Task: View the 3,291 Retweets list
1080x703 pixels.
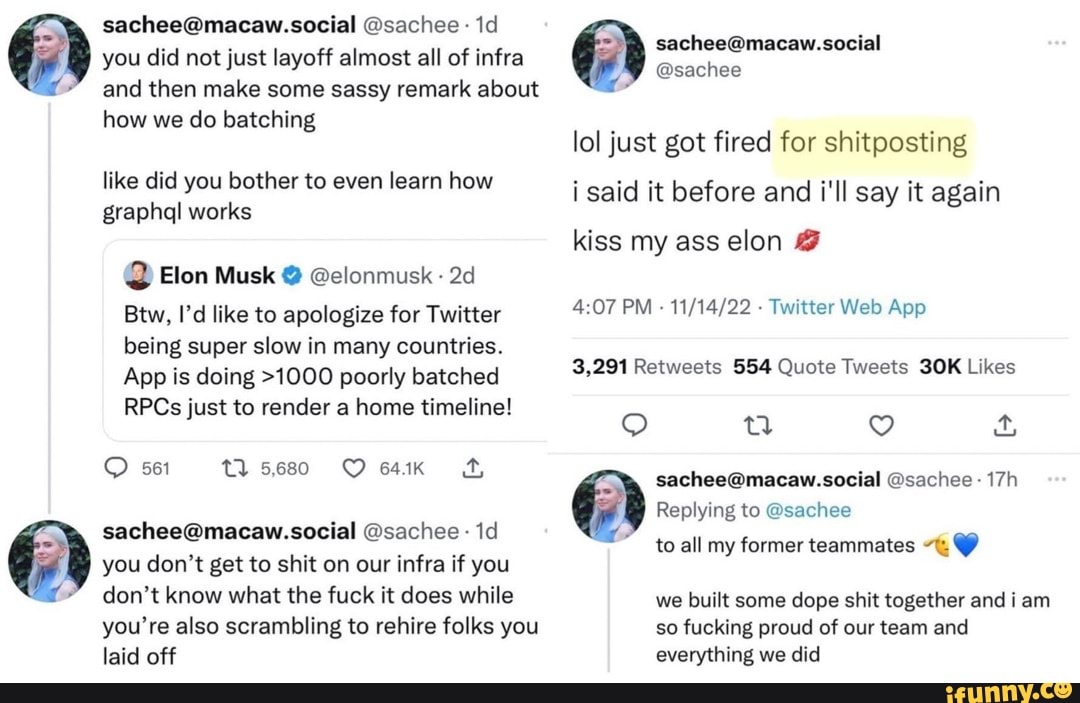Action: pos(646,367)
